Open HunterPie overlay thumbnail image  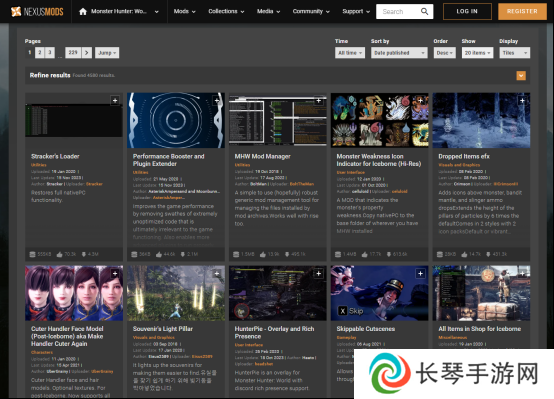pyautogui.click(x=278, y=293)
